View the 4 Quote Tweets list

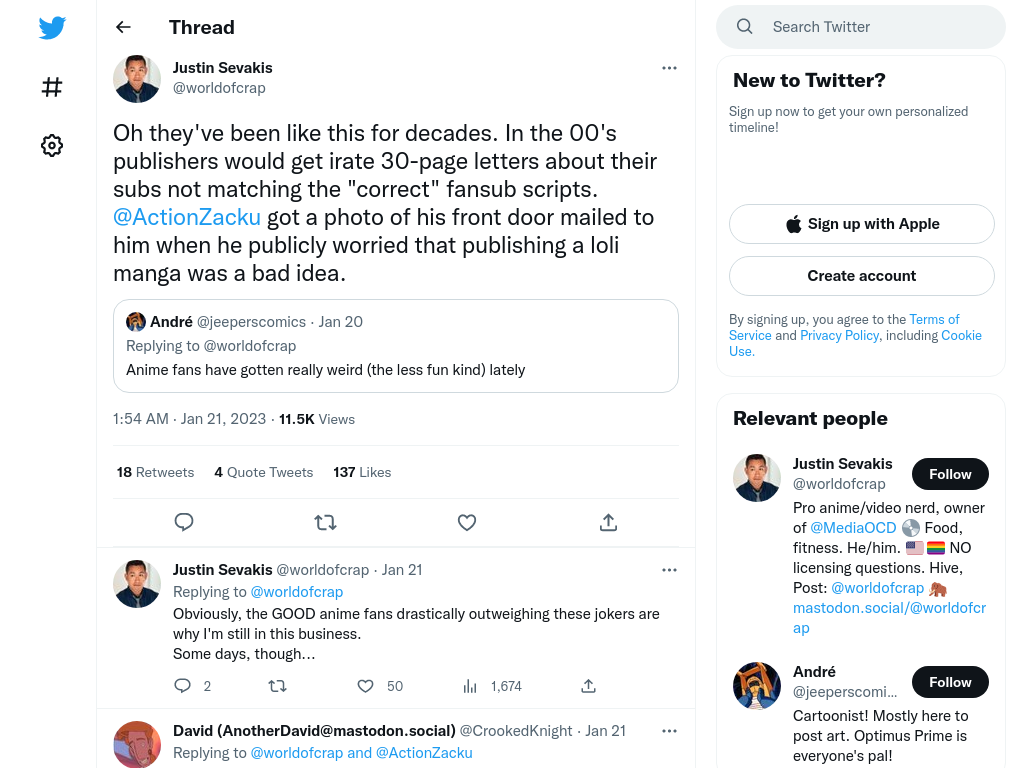264,472
